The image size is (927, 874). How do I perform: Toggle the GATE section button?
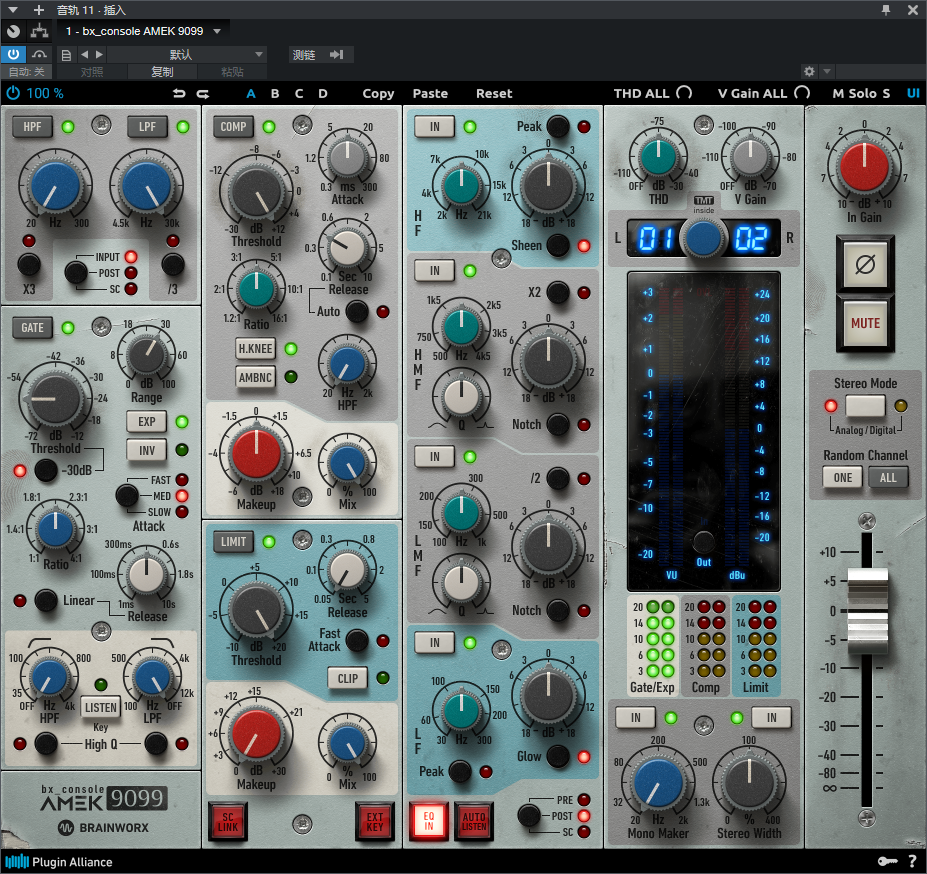[x=32, y=328]
